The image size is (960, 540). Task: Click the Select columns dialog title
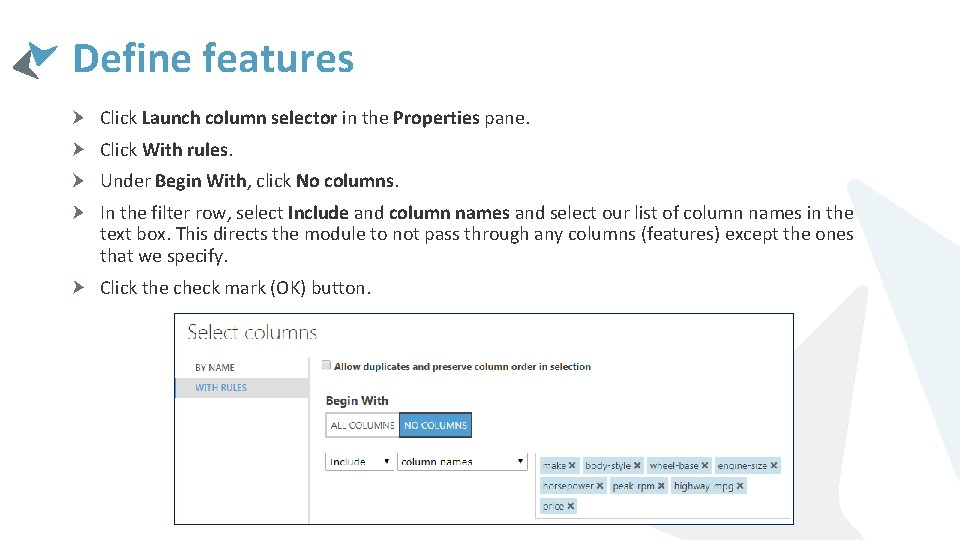(252, 333)
